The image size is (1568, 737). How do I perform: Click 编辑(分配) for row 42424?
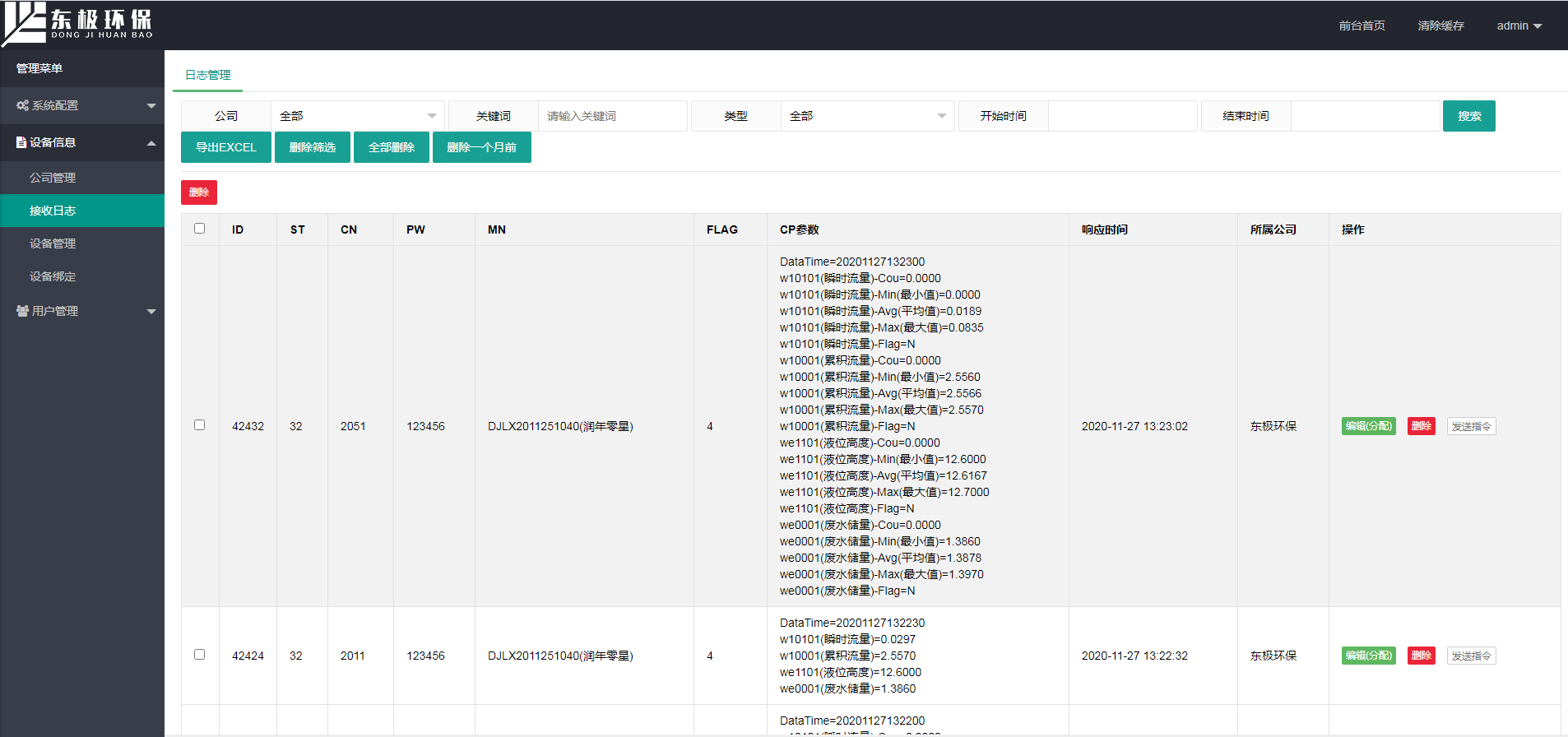(x=1369, y=656)
